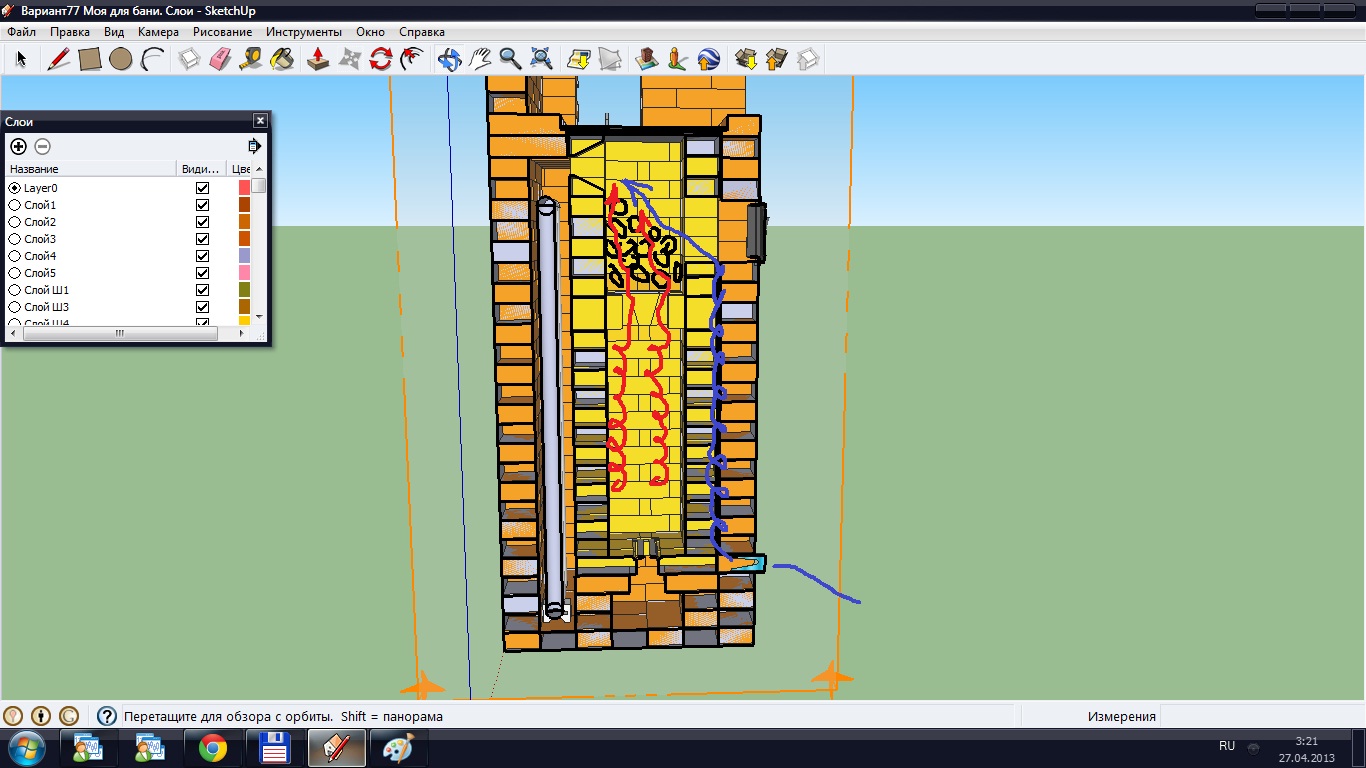Screen dimensions: 1366x768
Task: Add a new layer with plus button
Action: click(x=18, y=146)
